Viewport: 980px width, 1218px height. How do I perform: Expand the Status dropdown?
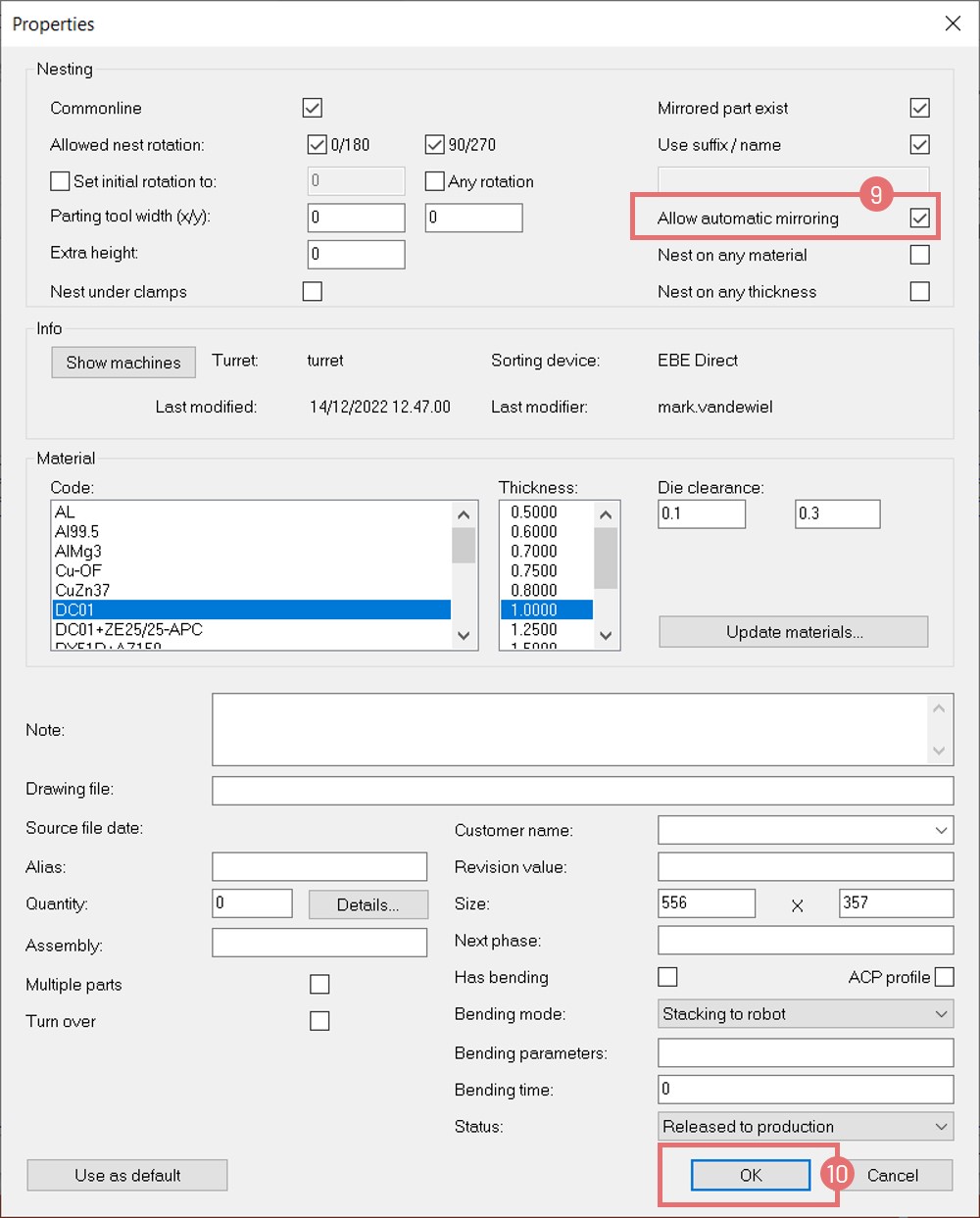coord(805,1127)
